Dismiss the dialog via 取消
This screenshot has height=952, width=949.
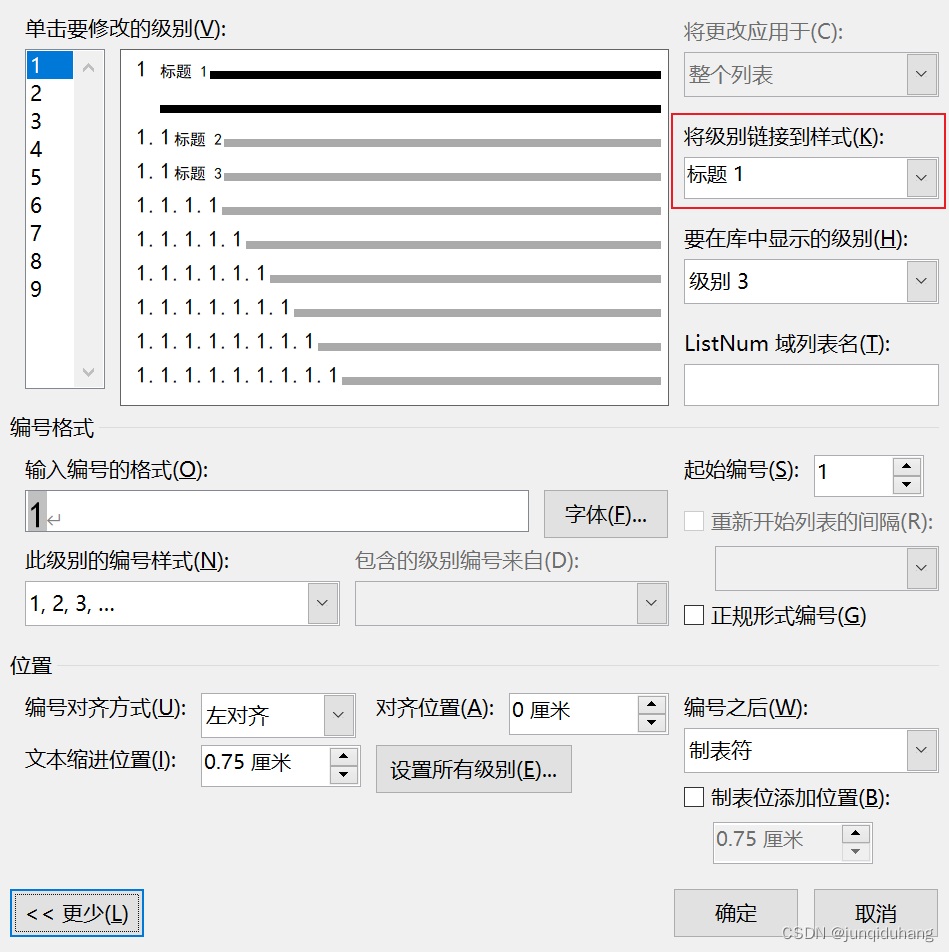pos(876,913)
